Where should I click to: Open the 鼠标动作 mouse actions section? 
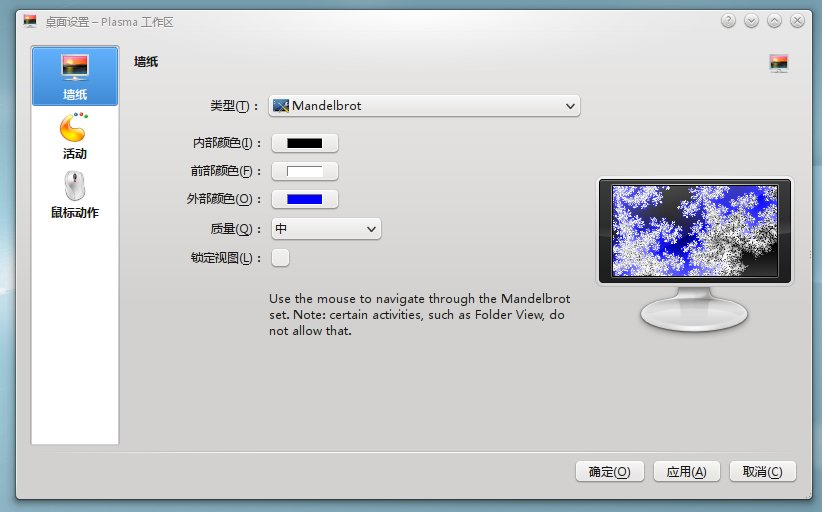[75, 194]
